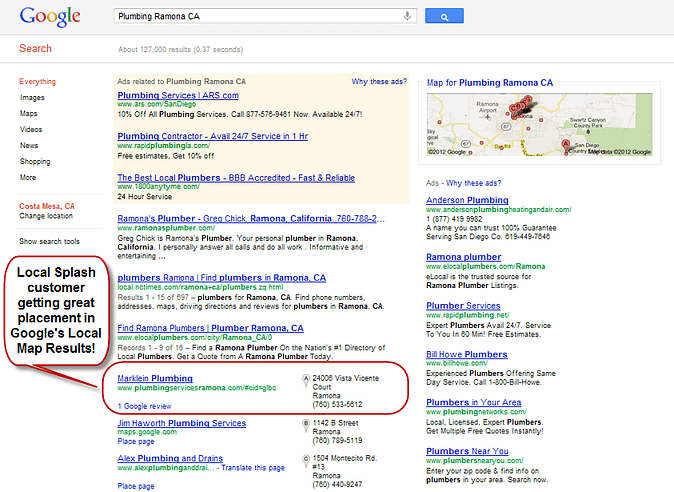Click Place page under Alex Plumbing and Drains

(136, 486)
